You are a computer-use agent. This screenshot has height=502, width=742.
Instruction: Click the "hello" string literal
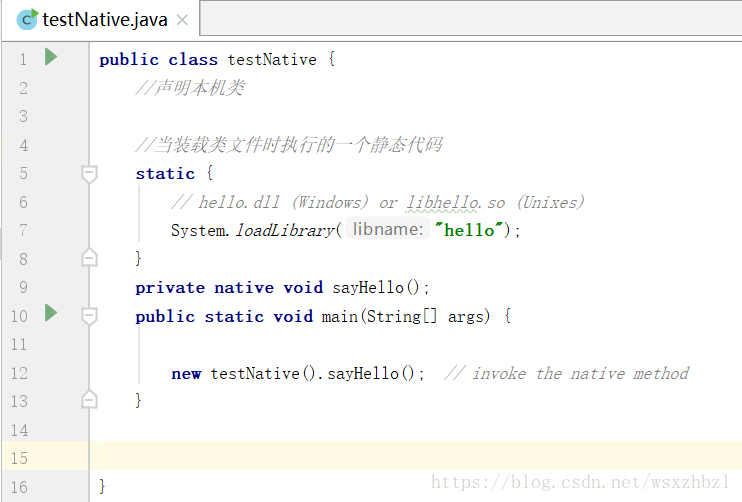pos(469,230)
